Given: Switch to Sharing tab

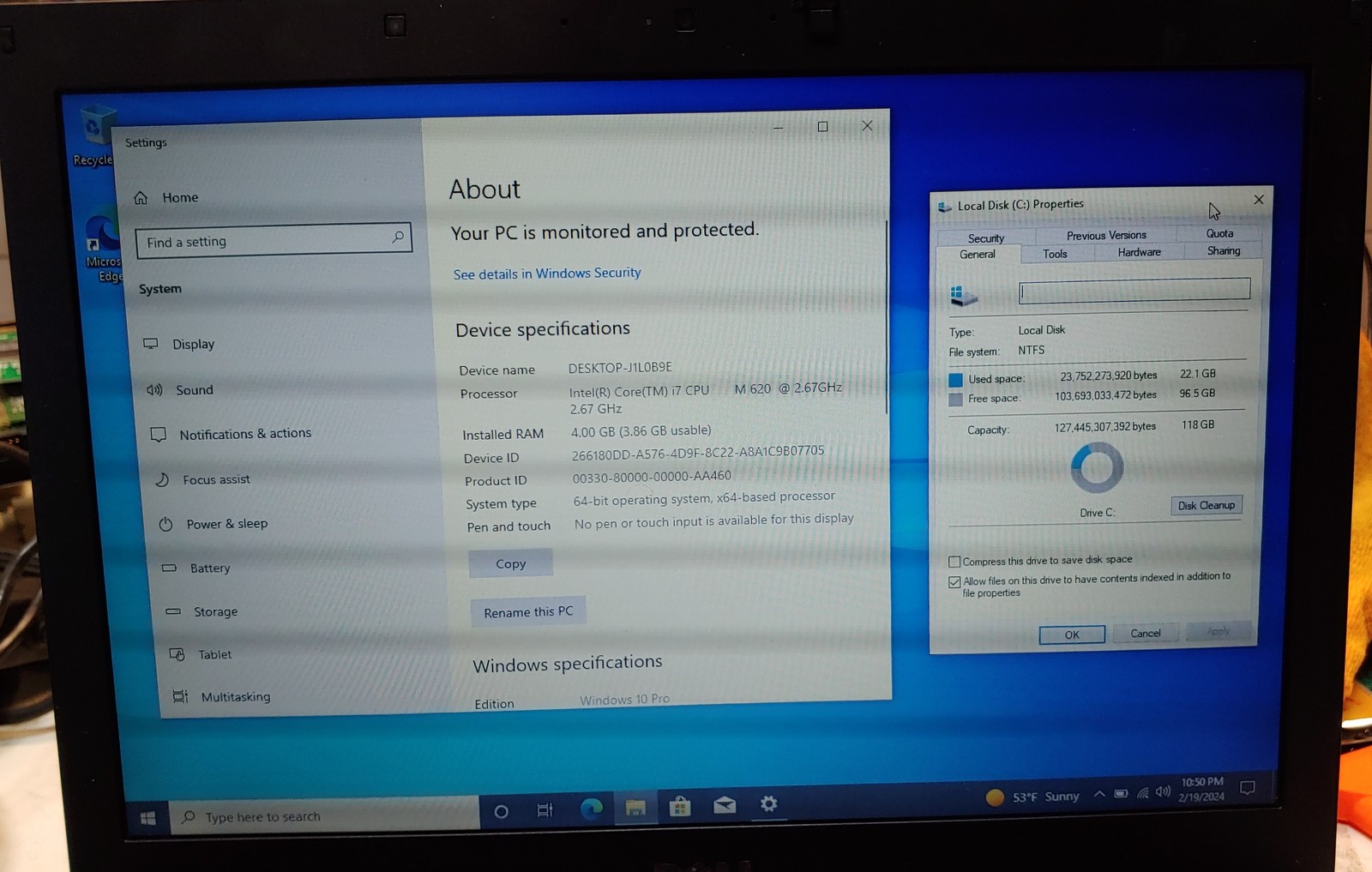Looking at the screenshot, I should (1224, 250).
